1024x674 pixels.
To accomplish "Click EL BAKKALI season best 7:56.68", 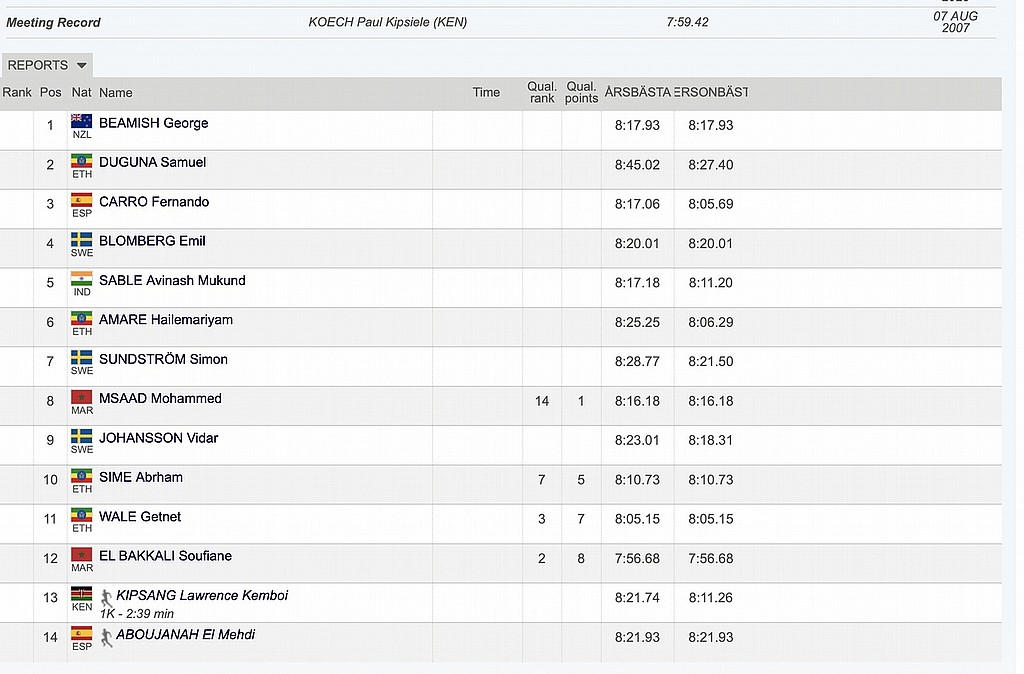I will coord(637,559).
